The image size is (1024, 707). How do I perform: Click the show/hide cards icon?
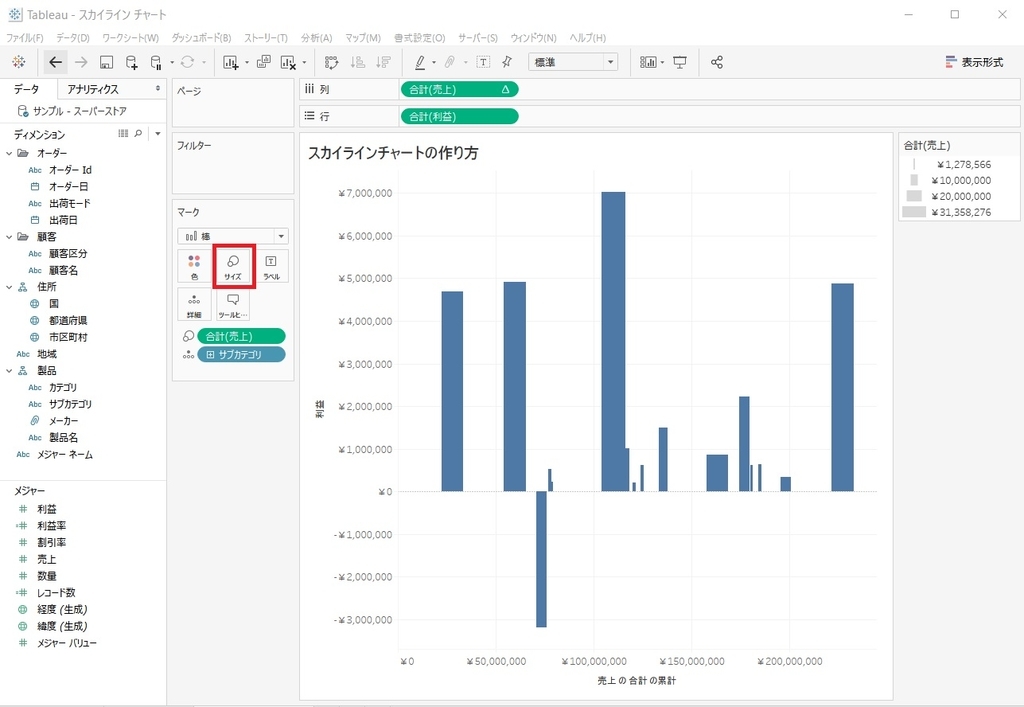click(x=648, y=62)
